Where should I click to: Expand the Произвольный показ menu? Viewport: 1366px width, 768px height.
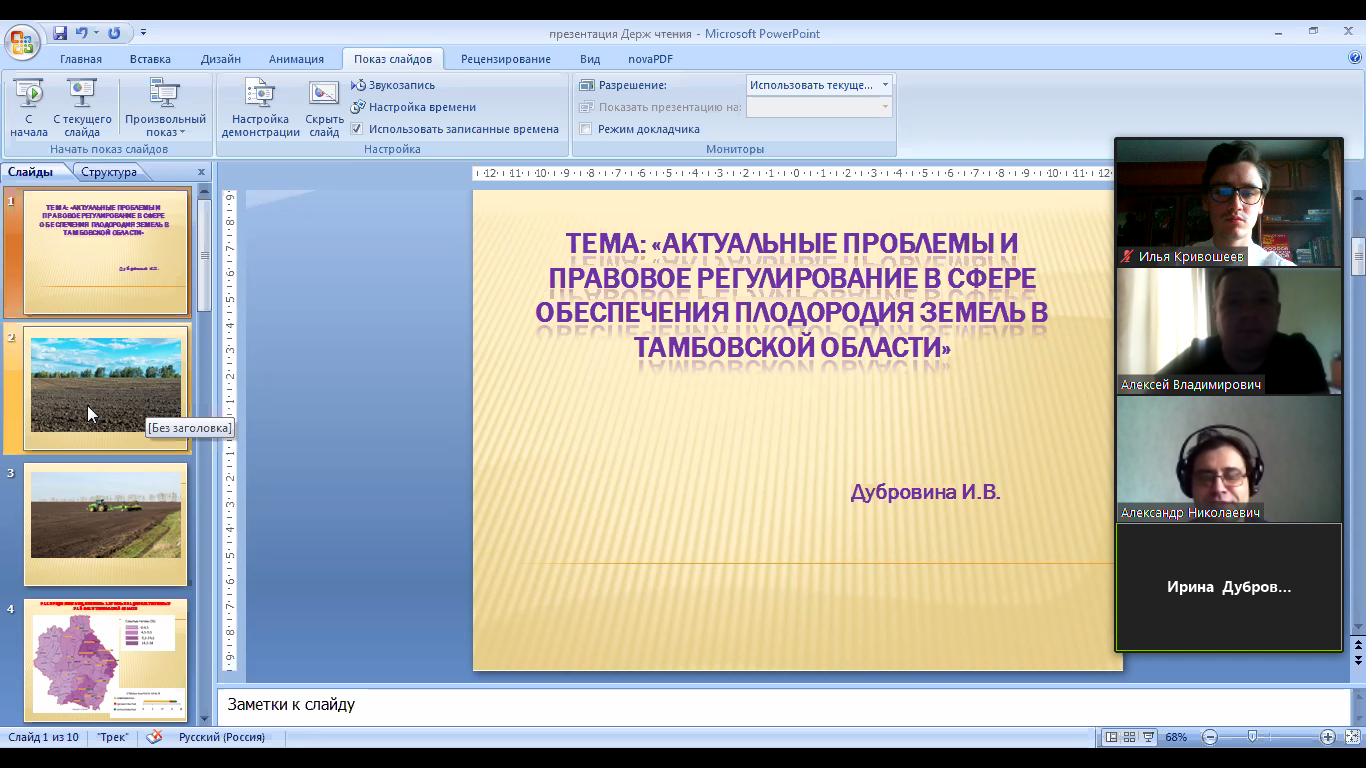point(165,108)
